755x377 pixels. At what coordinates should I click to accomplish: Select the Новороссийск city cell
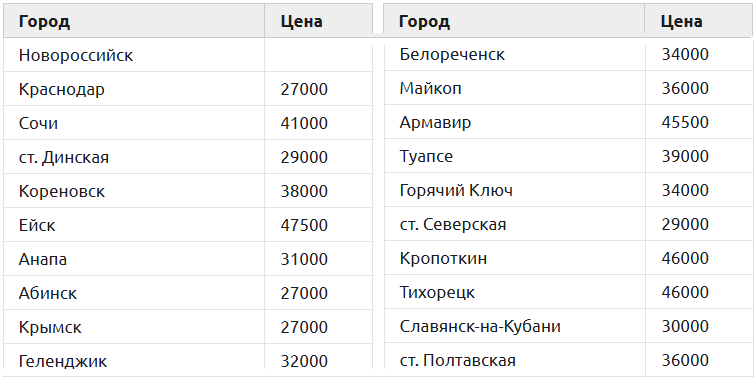[134, 55]
